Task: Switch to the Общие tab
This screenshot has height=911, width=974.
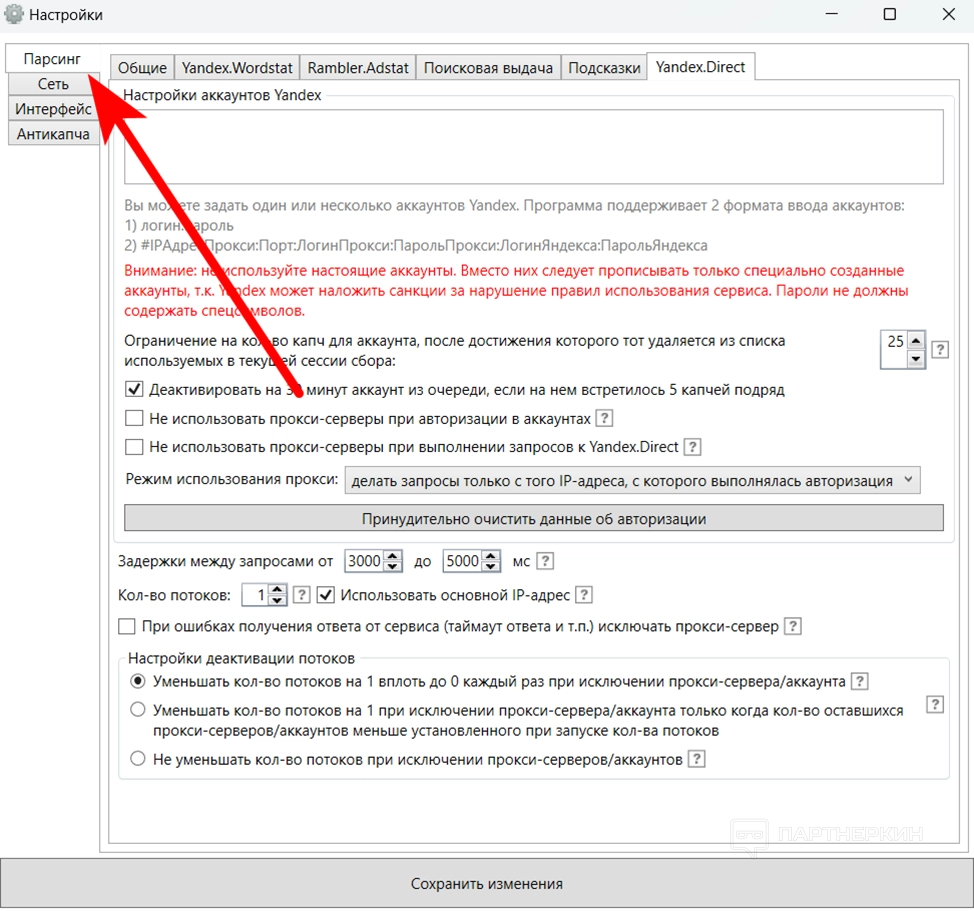Action: point(142,67)
